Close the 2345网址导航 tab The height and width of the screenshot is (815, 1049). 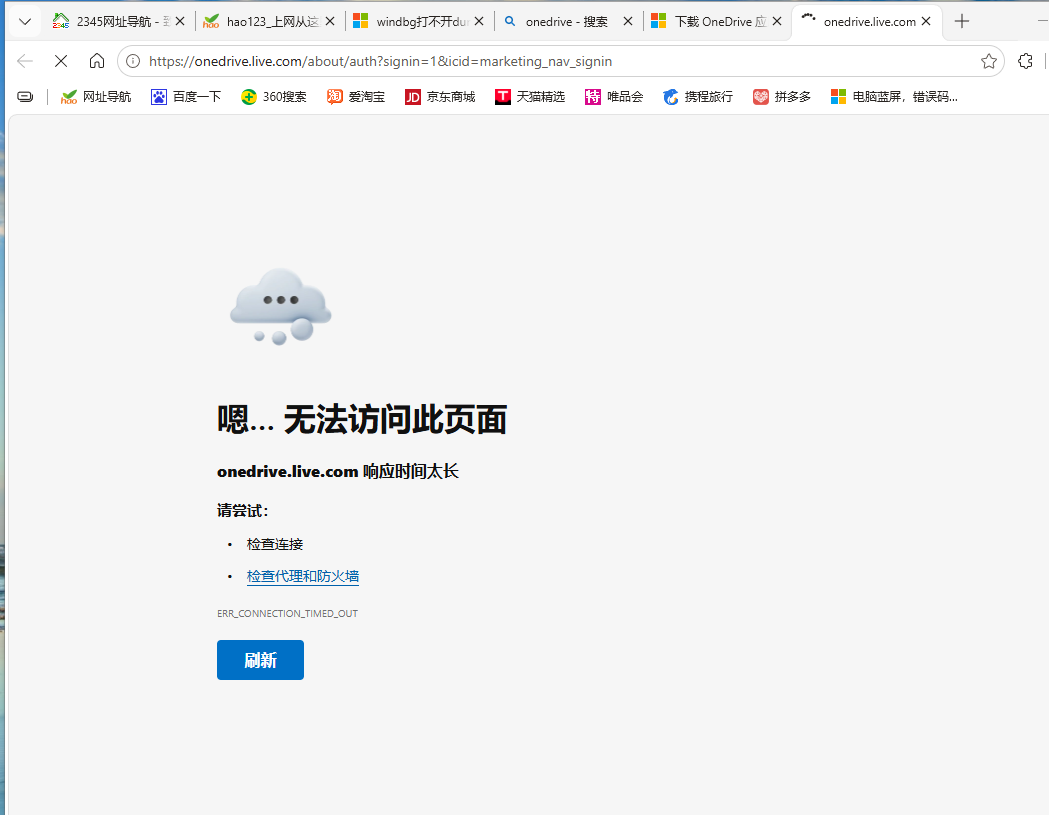180,21
